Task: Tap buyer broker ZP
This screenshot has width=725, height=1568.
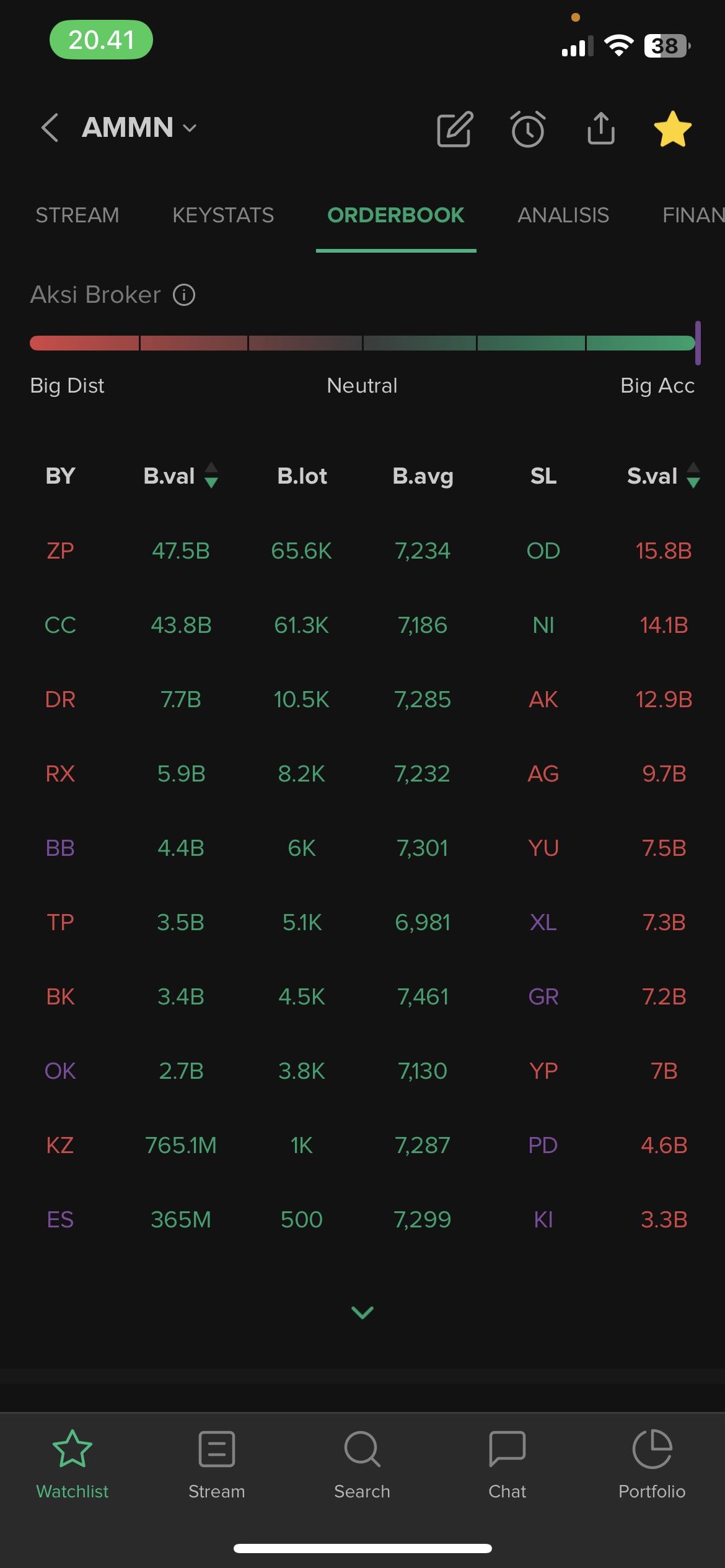Action: click(x=60, y=551)
